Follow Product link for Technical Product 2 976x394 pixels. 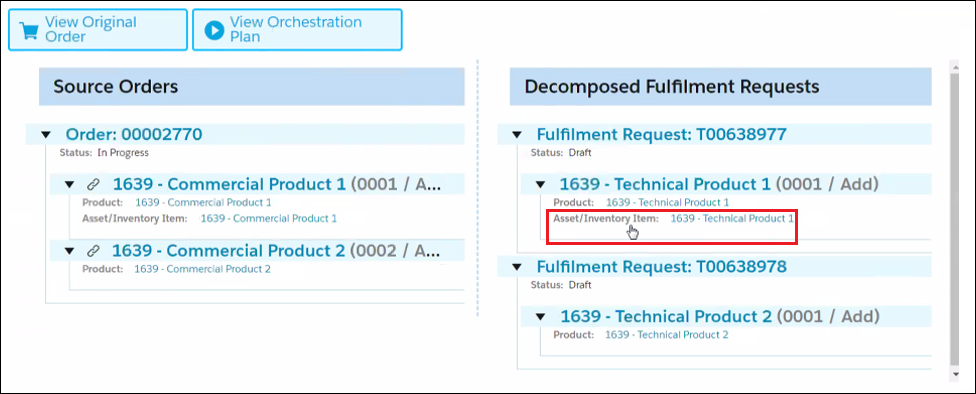pos(667,335)
